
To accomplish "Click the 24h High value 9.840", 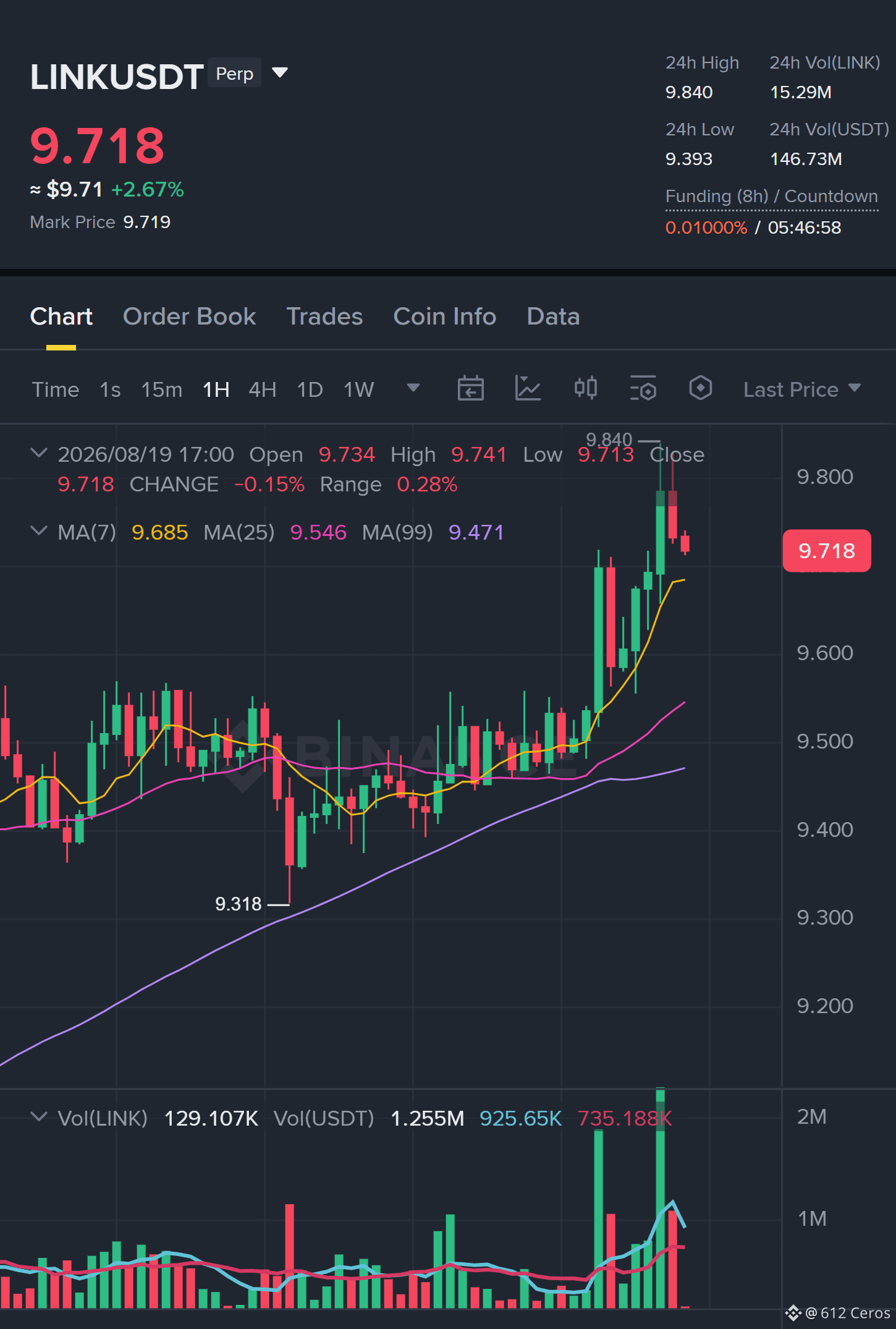I will point(689,92).
